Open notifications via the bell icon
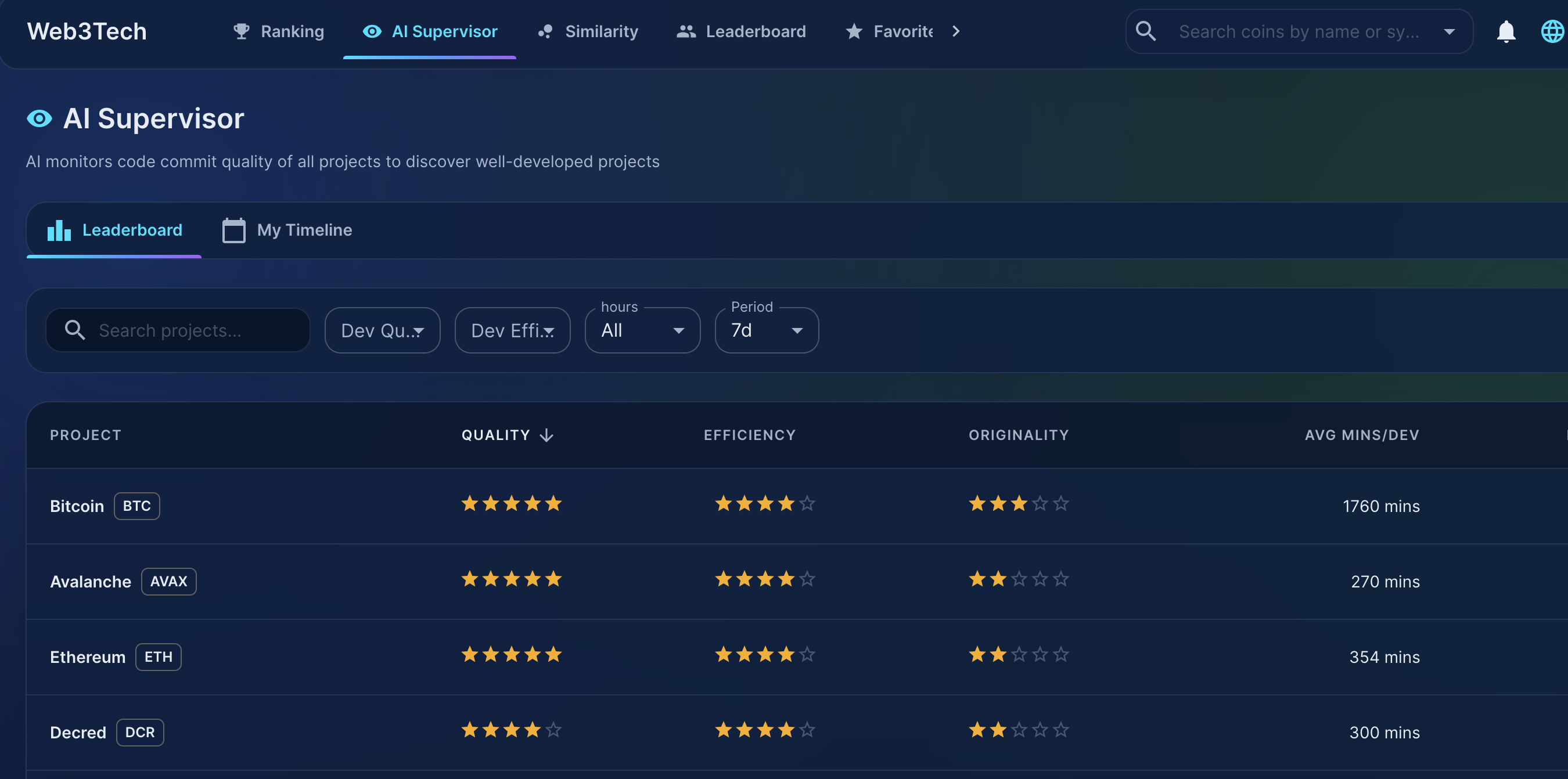The height and width of the screenshot is (779, 1568). pos(1505,31)
